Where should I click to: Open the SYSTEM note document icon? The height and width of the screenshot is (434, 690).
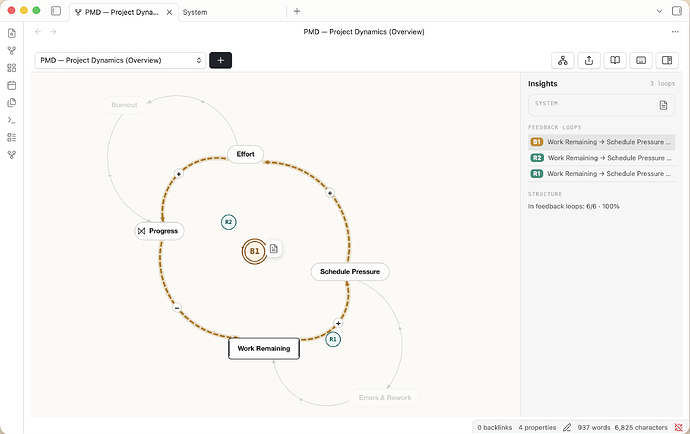pos(663,105)
